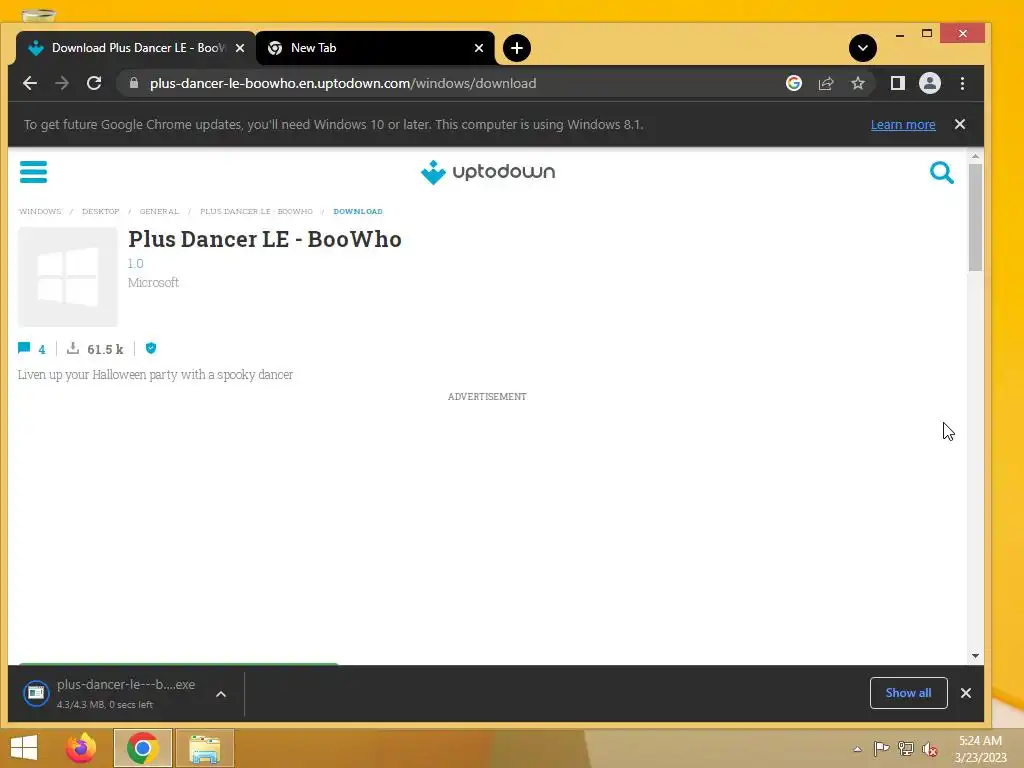
Task: Click the page vertical scrollbar thumb
Action: [x=975, y=217]
